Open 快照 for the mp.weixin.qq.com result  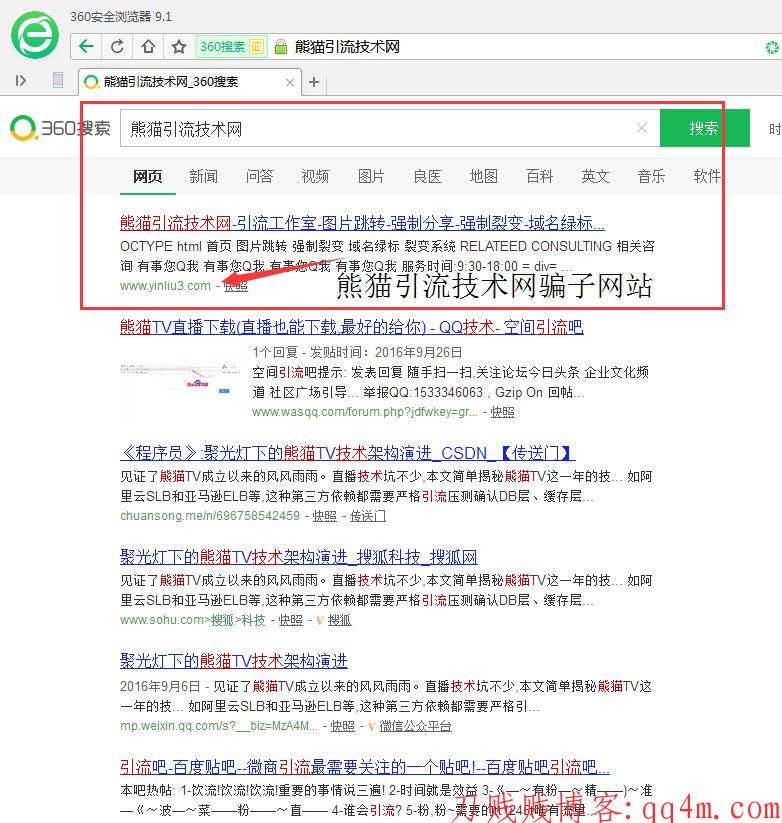(343, 726)
